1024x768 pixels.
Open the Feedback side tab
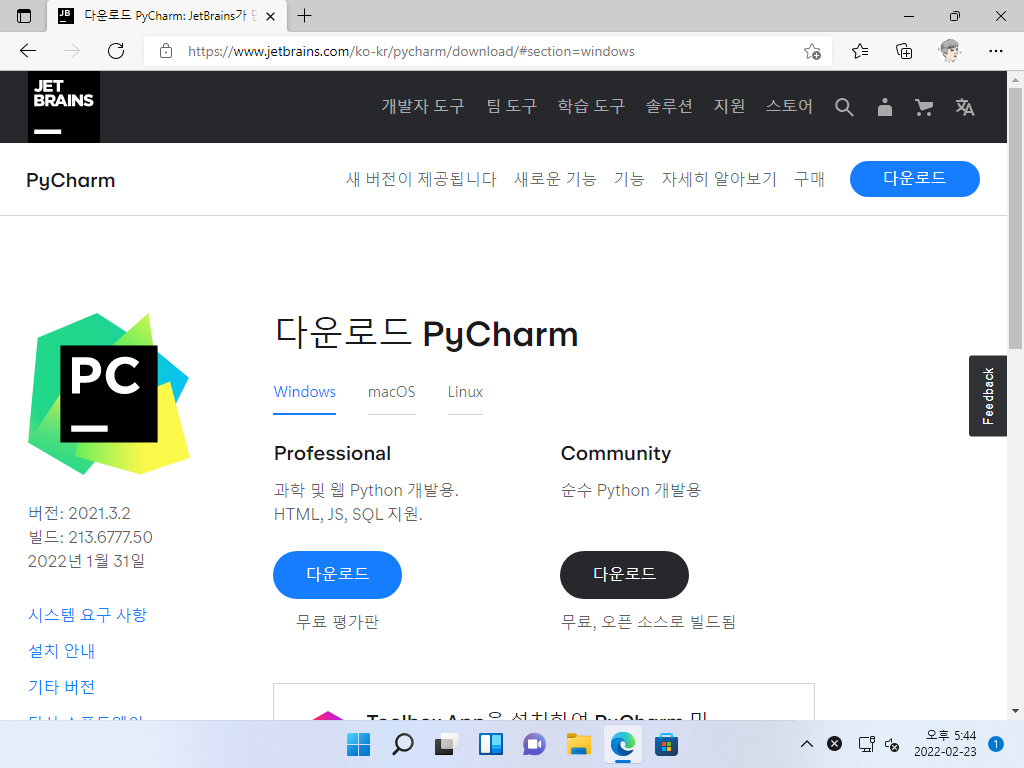987,396
